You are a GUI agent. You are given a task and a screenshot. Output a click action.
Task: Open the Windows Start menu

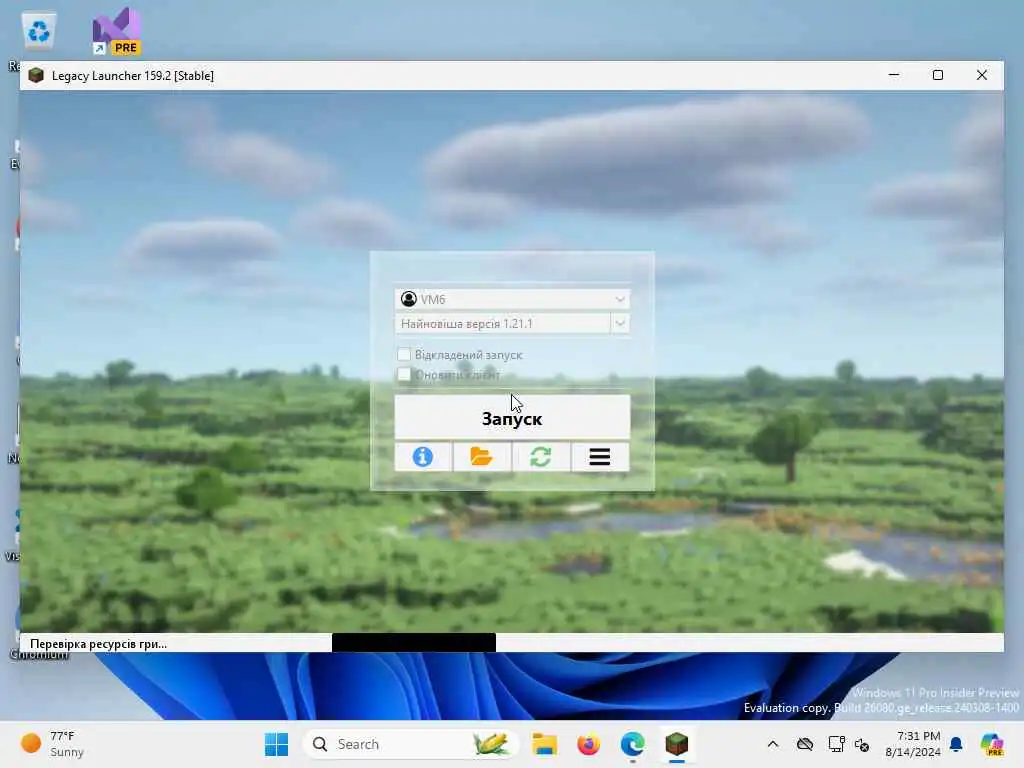click(276, 744)
